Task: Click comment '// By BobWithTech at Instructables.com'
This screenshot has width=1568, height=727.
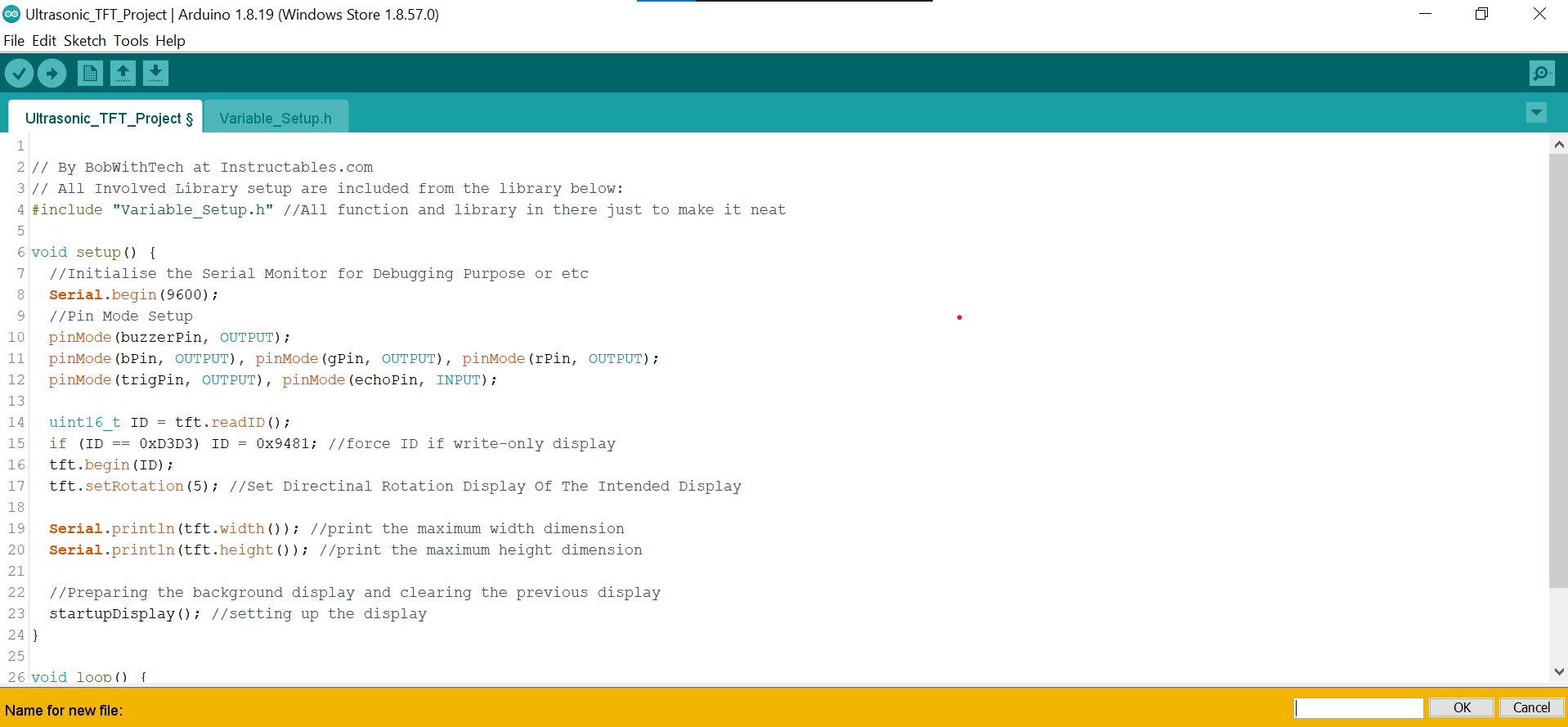Action: 203,168
